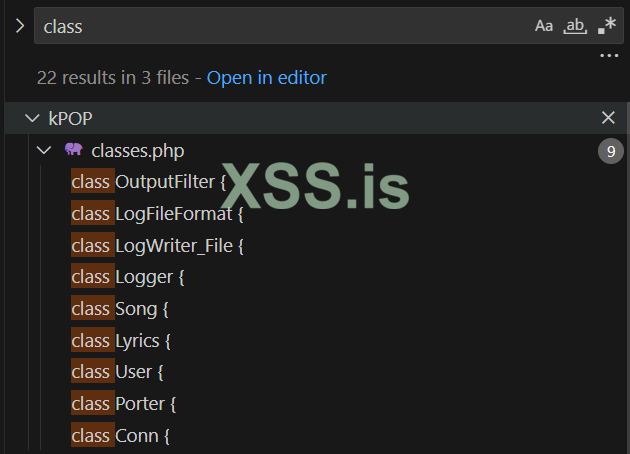
Task: Dismiss the kPOP folder results
Action: point(608,118)
